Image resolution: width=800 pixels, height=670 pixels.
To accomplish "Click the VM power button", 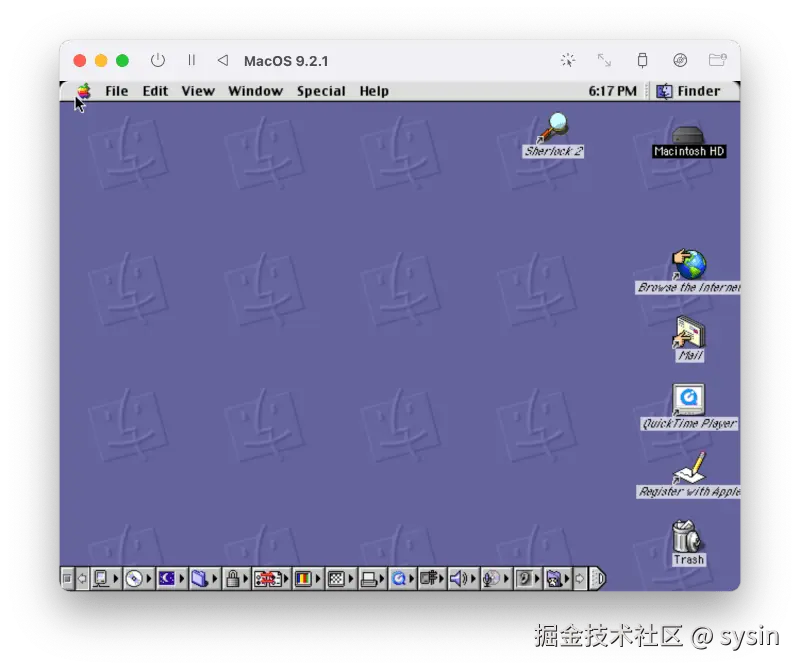I will [x=158, y=61].
